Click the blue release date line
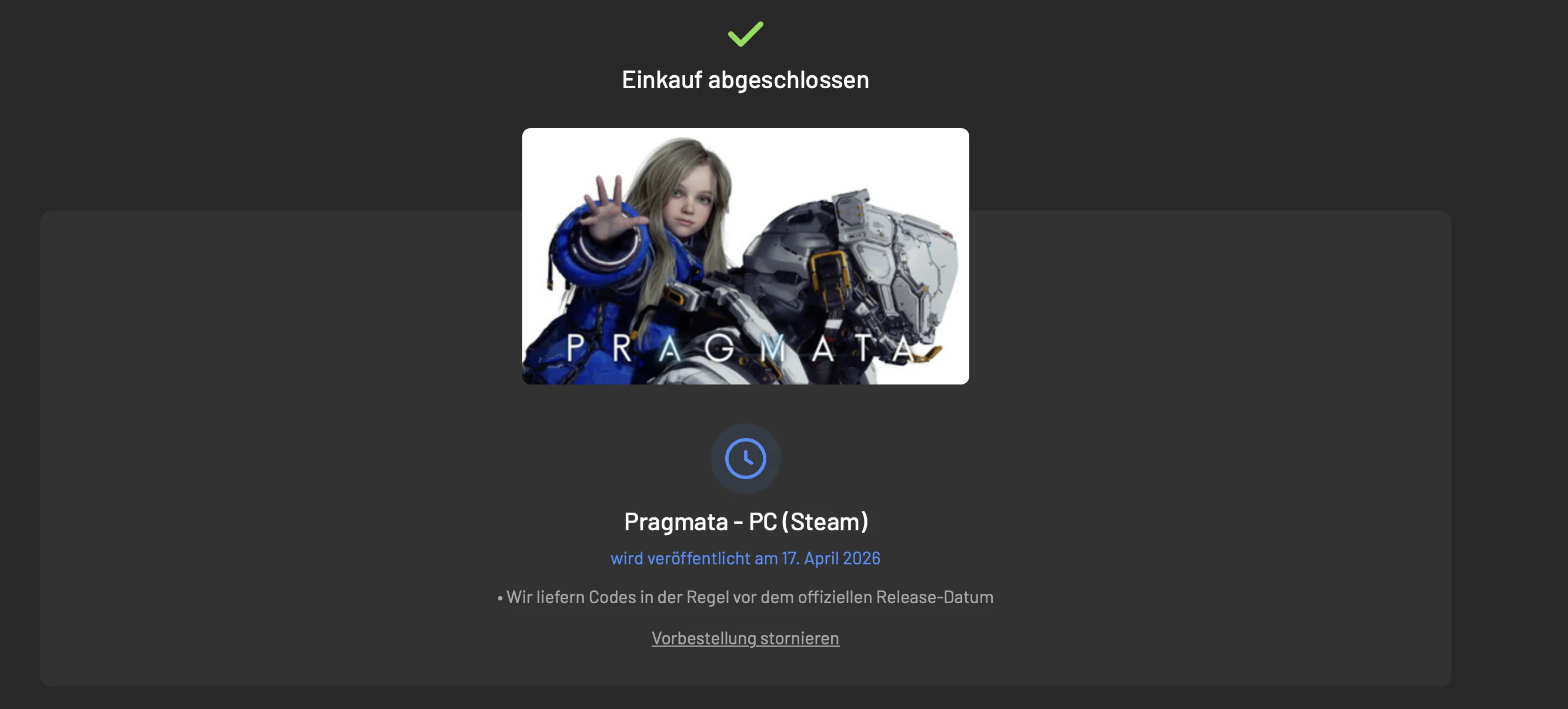This screenshot has height=709, width=1568. pyautogui.click(x=745, y=558)
